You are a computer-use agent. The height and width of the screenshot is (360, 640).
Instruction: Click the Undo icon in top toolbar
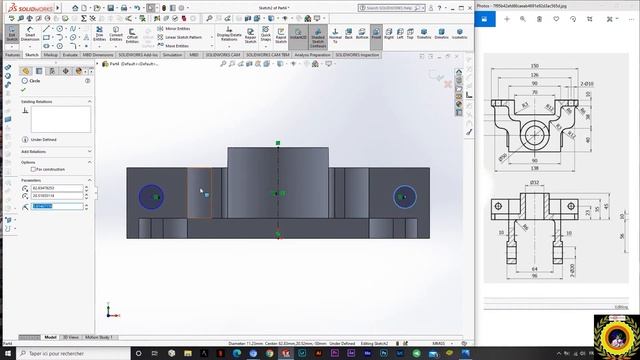[x=137, y=8]
